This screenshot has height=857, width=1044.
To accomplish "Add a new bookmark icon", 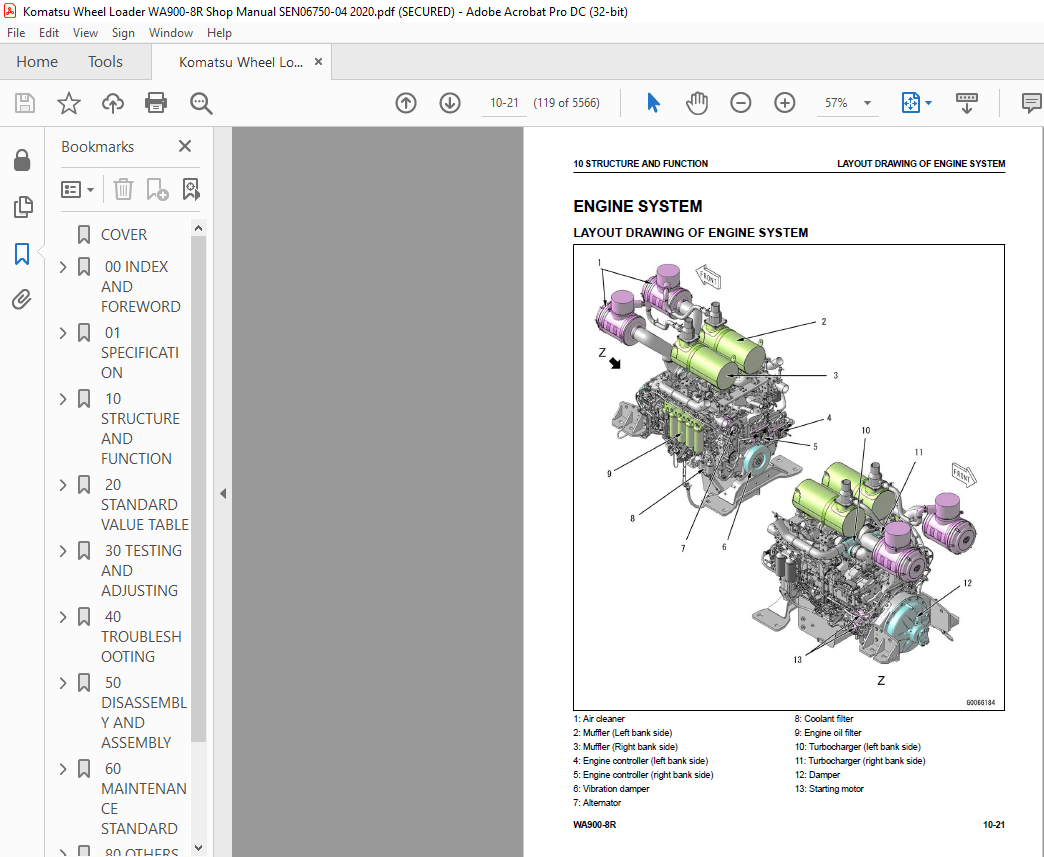I will (x=157, y=189).
